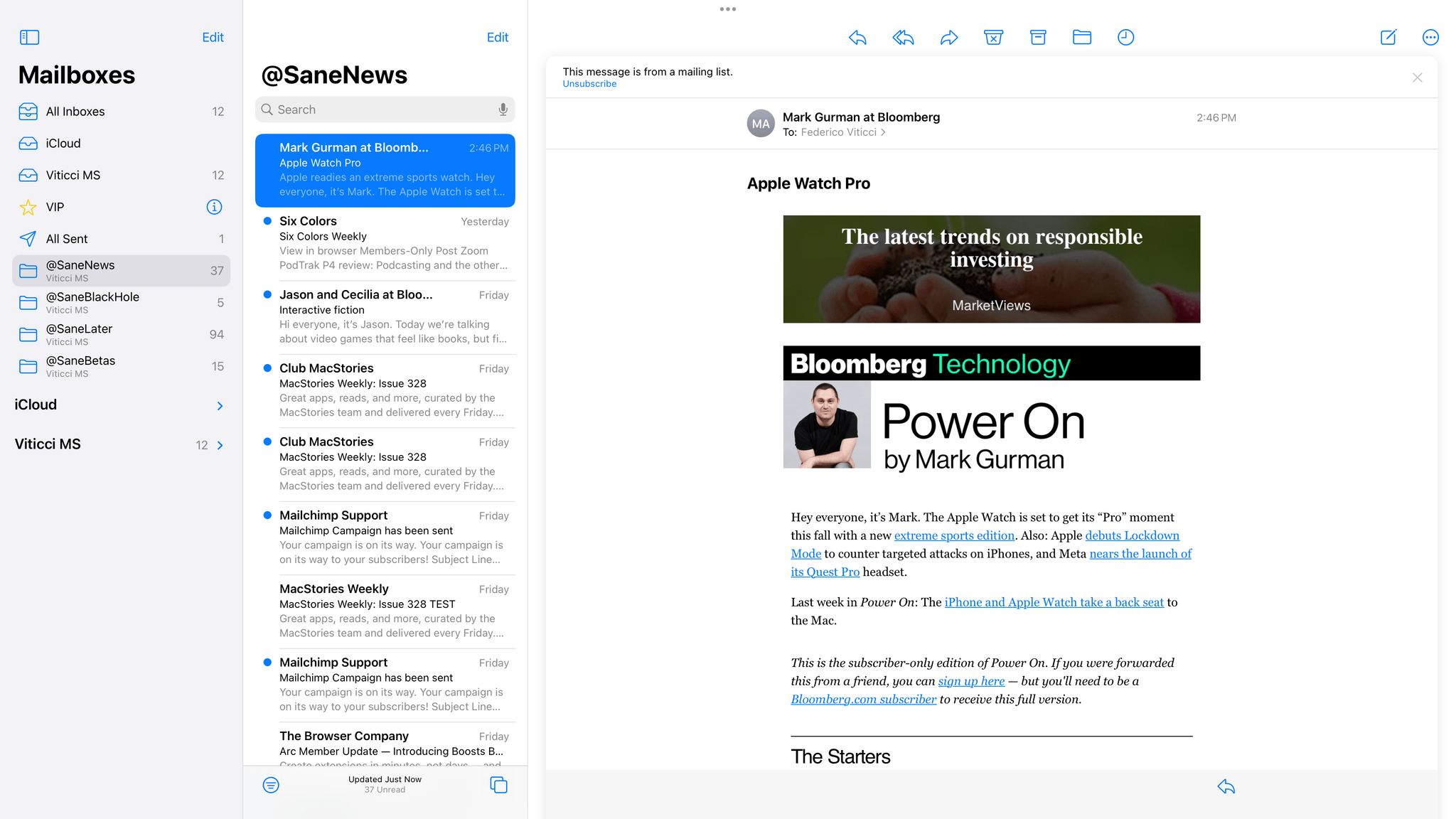
Task: Click the Unsubscribe link
Action: (589, 84)
